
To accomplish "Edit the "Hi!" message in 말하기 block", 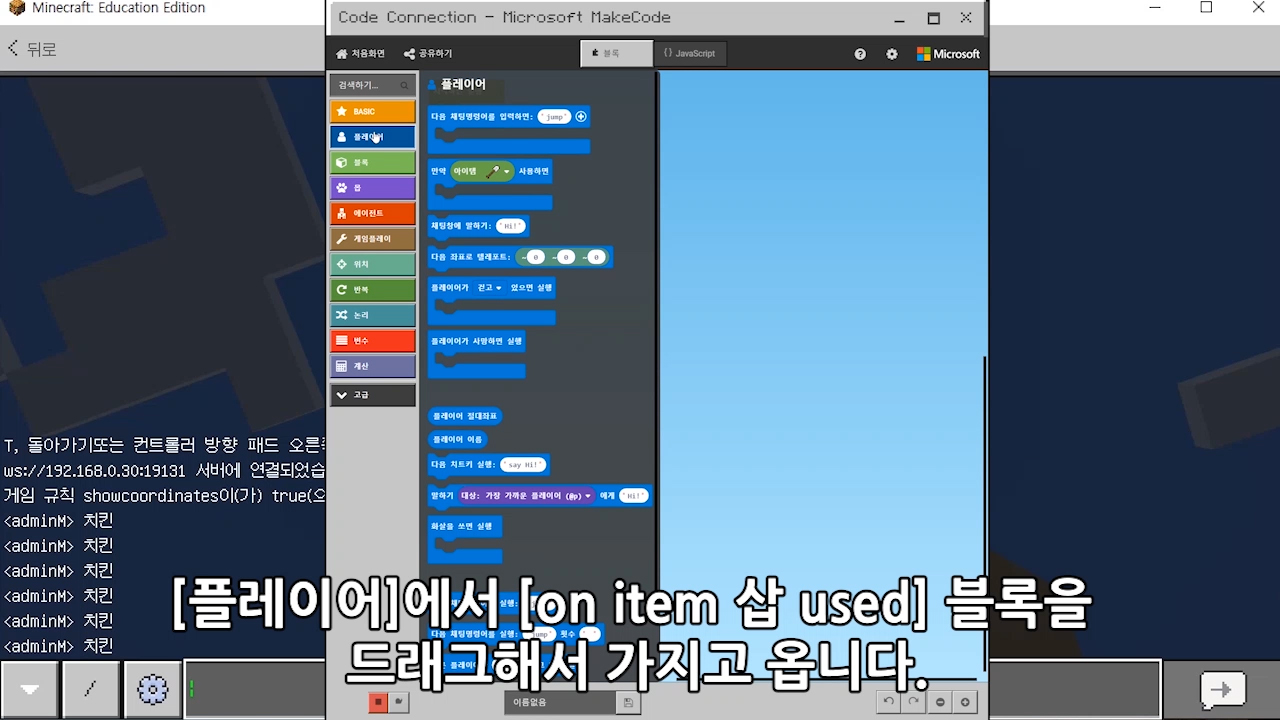I will 633,496.
